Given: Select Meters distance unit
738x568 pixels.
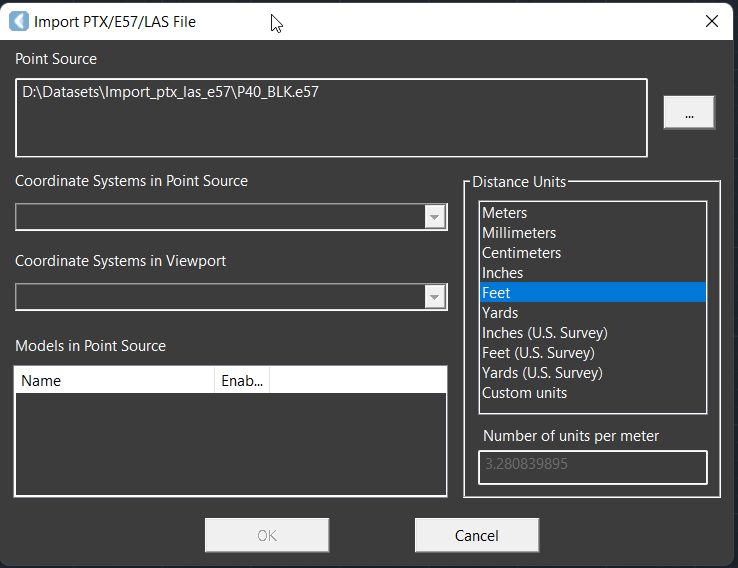Looking at the screenshot, I should click(x=505, y=213).
